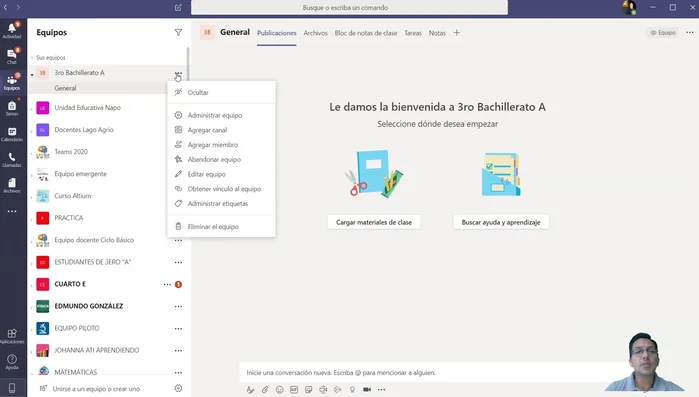Image resolution: width=699 pixels, height=397 pixels.
Task: Add a new tab with plus icon
Action: [x=456, y=33]
